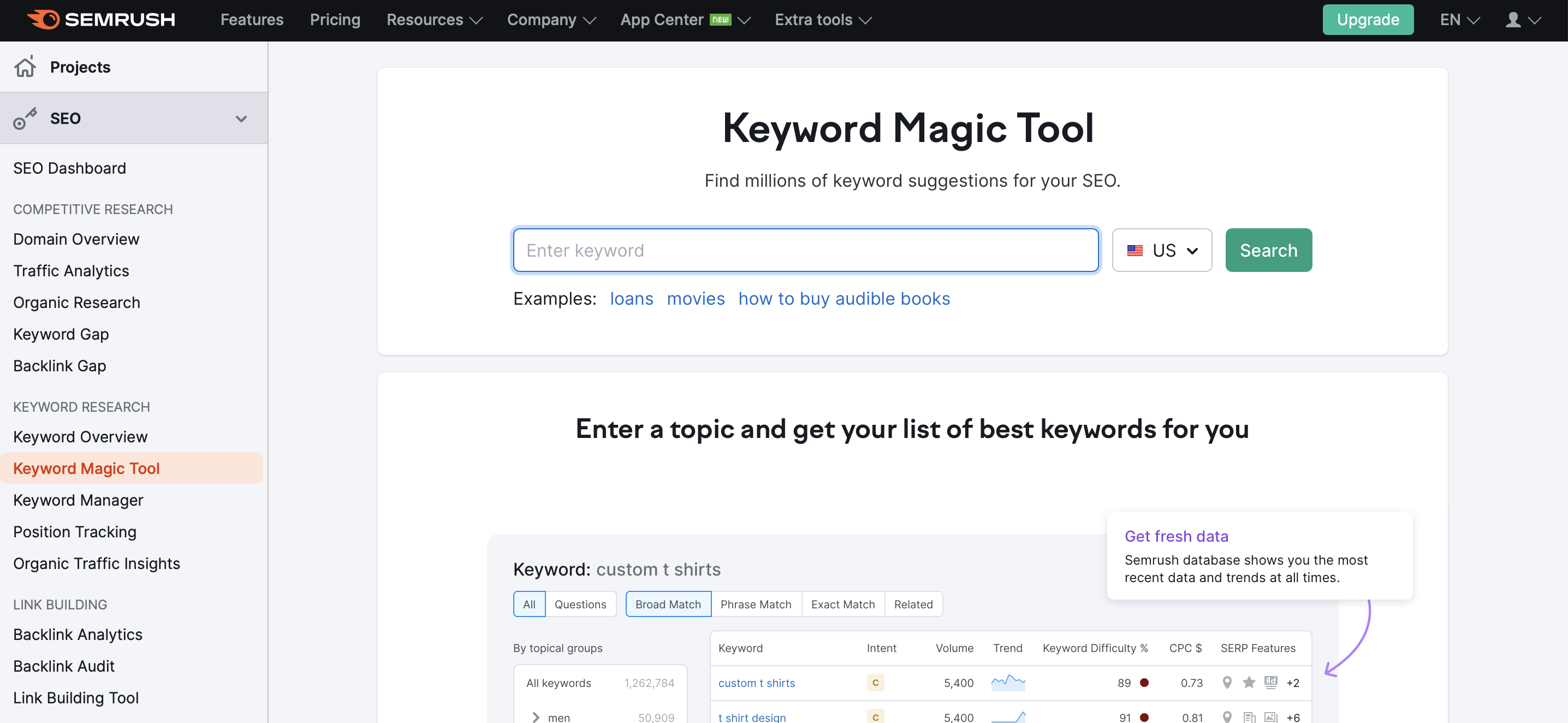Try the movies example keyword
This screenshot has height=723, width=1568.
pos(696,299)
